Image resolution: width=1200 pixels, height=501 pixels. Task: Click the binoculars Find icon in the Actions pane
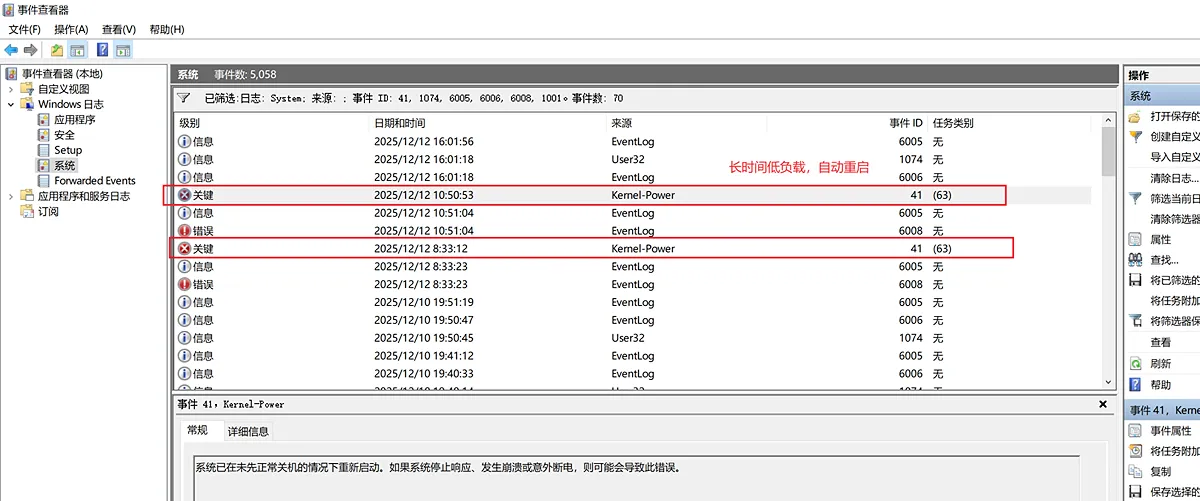1135,260
